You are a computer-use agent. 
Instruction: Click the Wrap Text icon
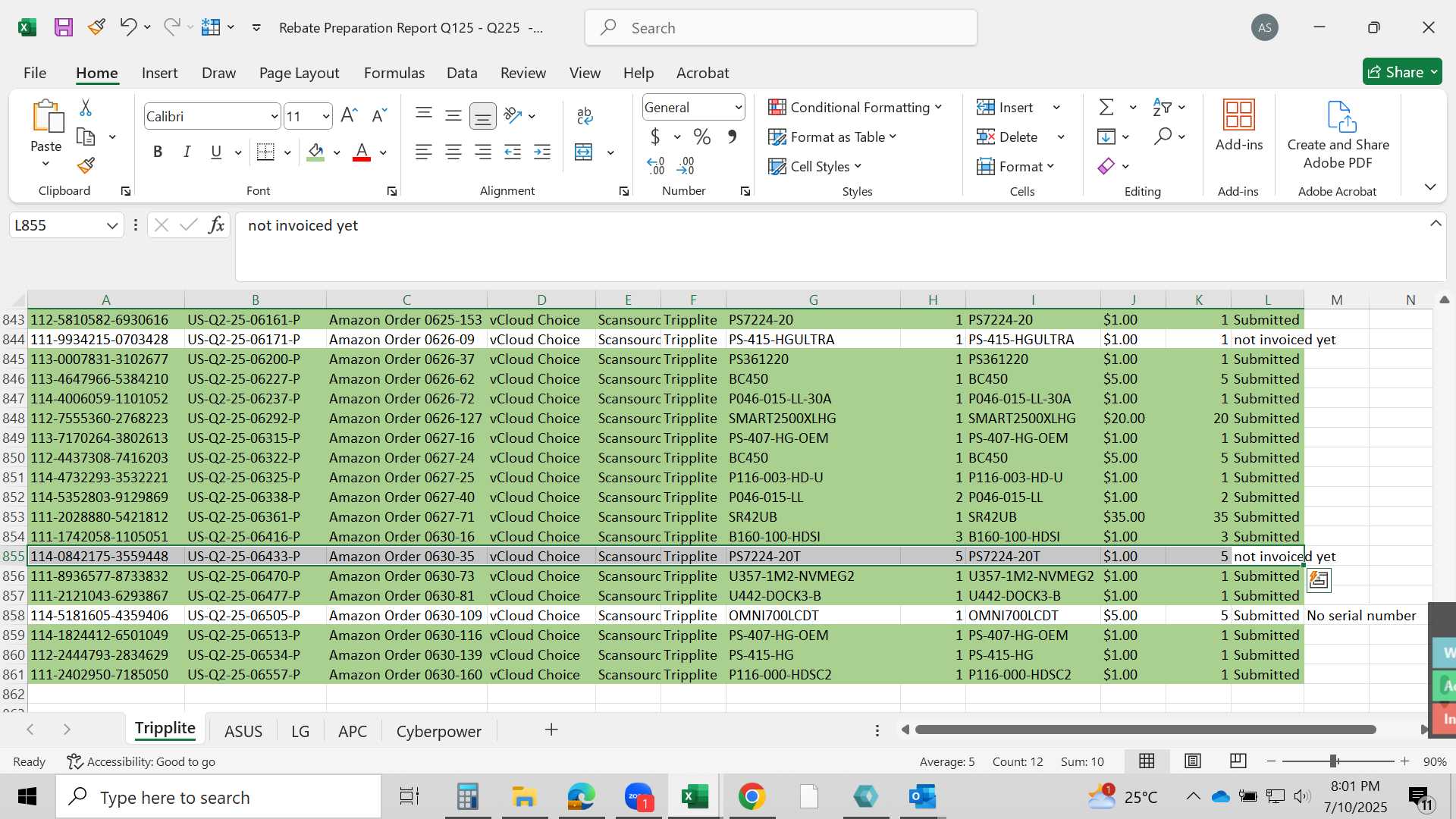(585, 115)
